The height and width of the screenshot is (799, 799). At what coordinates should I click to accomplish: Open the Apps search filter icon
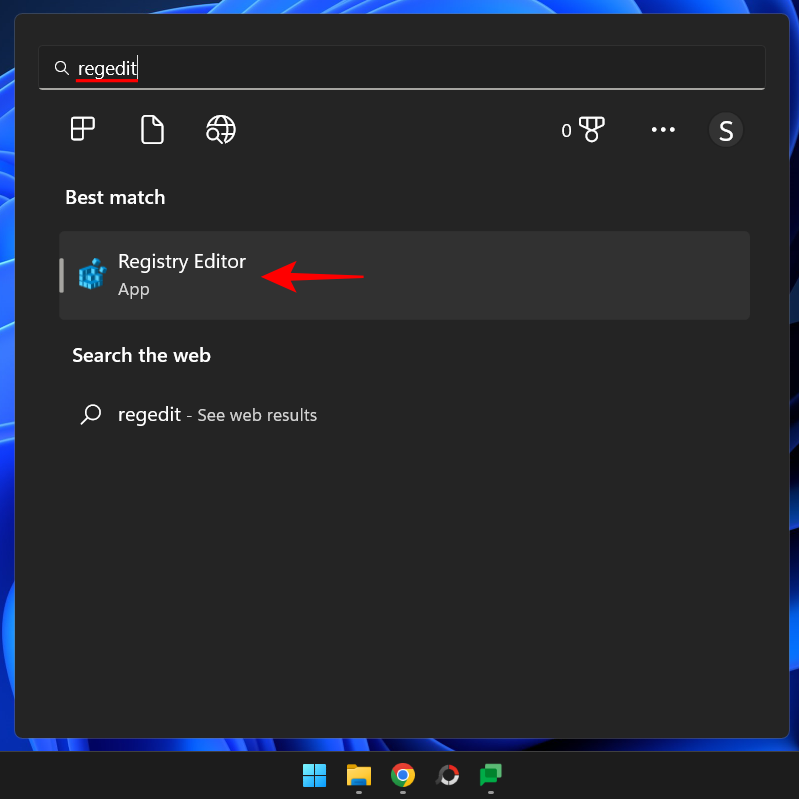point(83,129)
